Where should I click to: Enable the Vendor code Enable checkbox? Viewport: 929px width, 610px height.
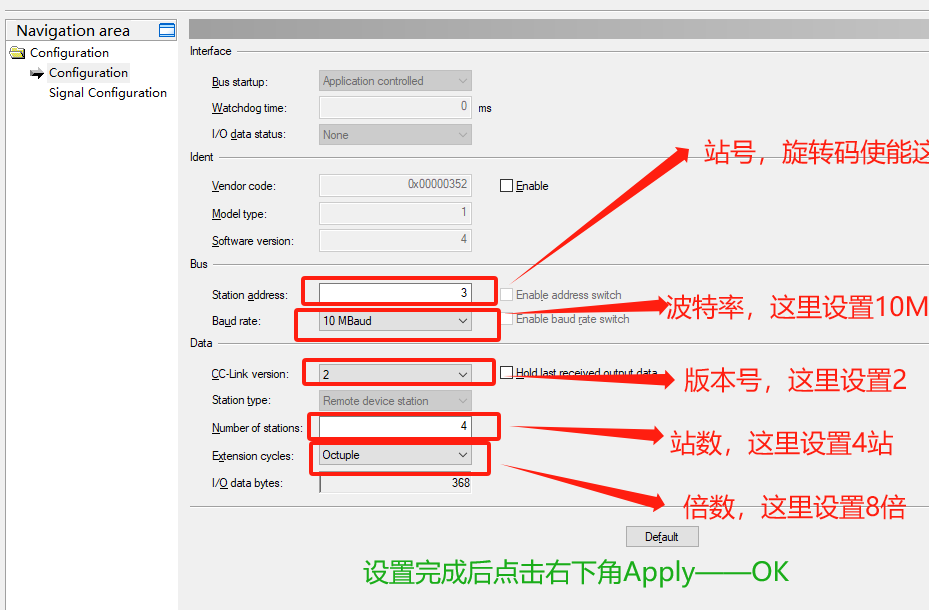(506, 186)
